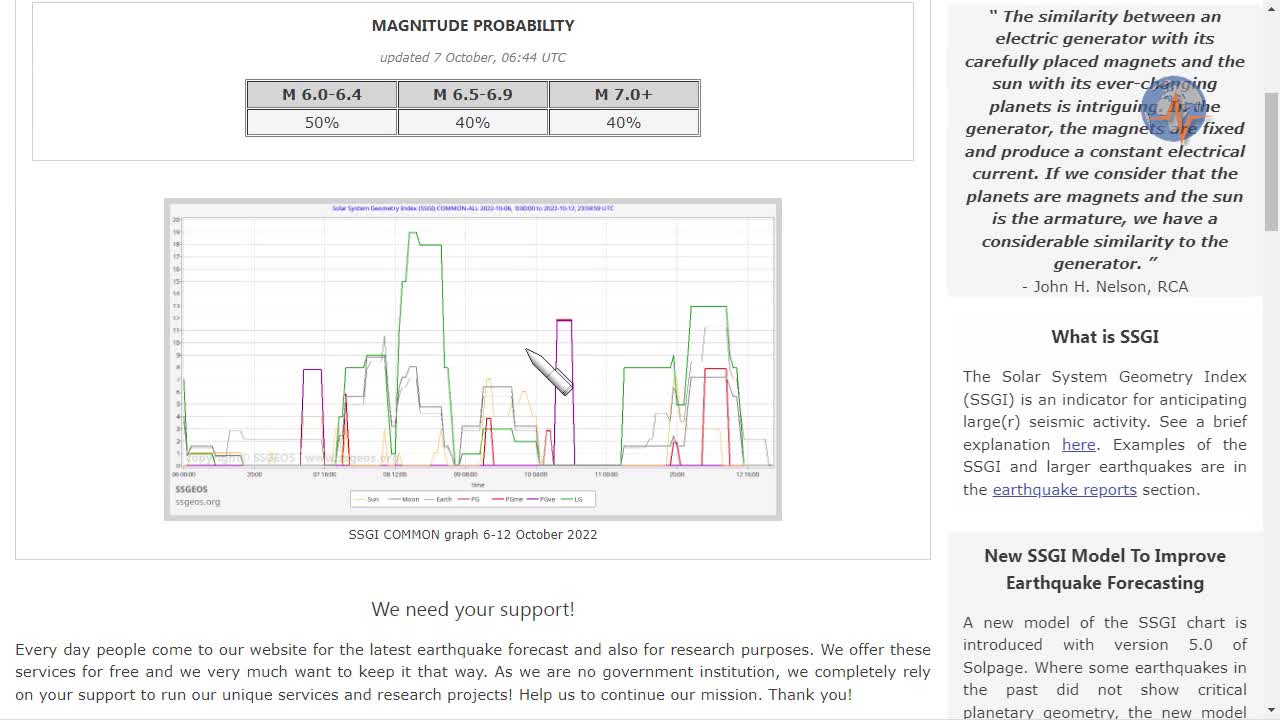This screenshot has height=720, width=1280.
Task: Click the 40% cell under M 6.5-6.9
Action: pyautogui.click(x=473, y=122)
